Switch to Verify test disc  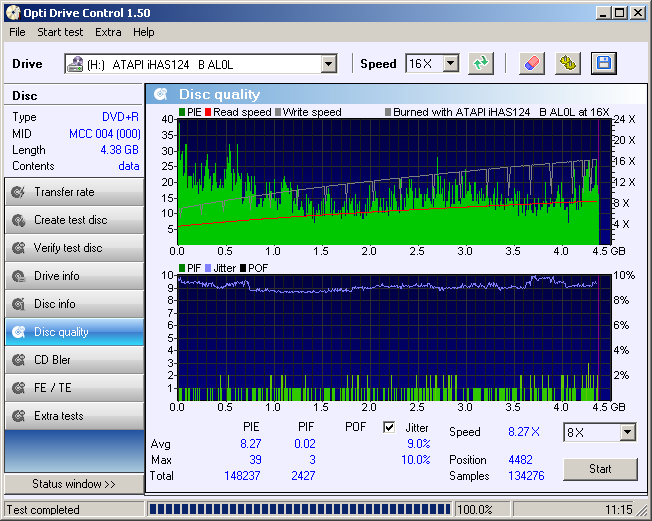[74, 248]
